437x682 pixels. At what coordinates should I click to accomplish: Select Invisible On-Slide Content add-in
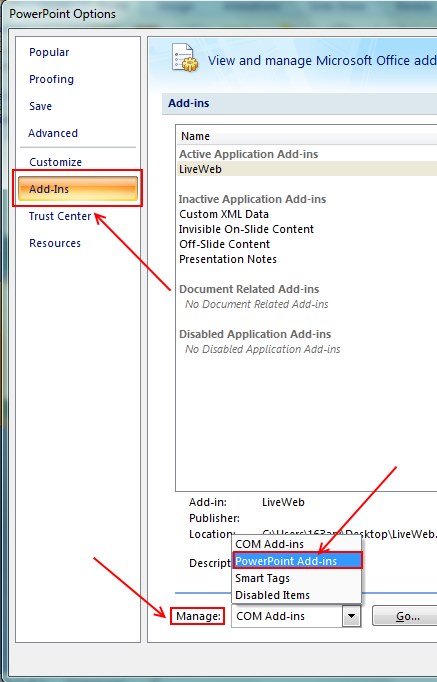click(x=247, y=229)
